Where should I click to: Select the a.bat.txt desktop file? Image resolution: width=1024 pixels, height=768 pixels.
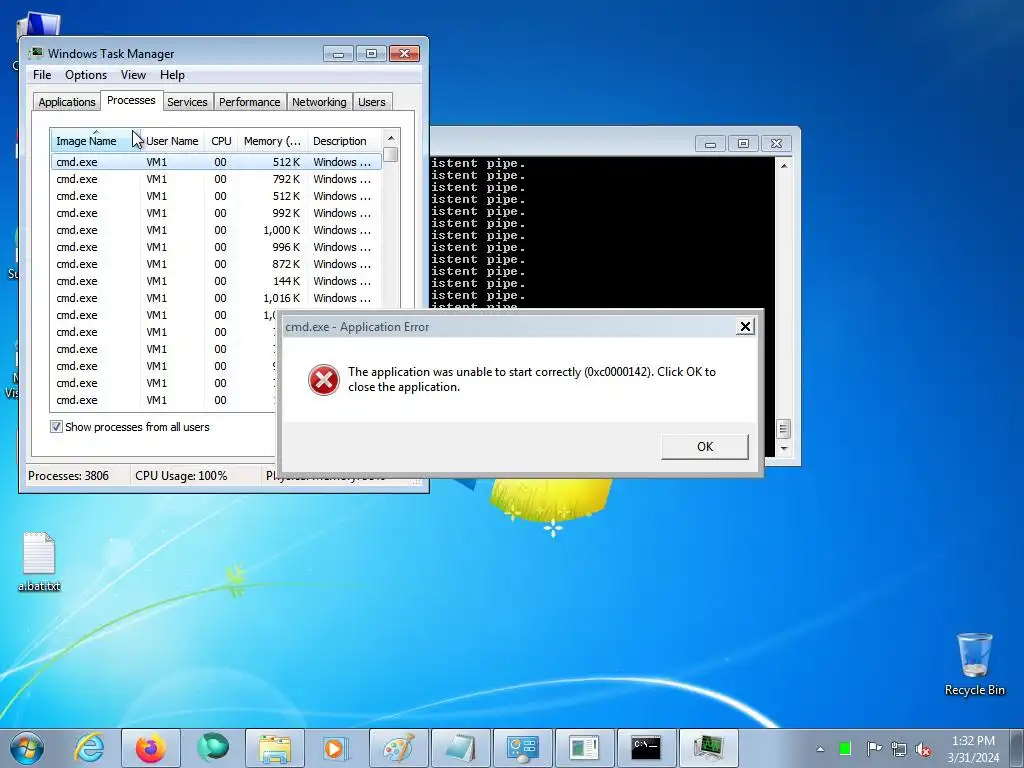(x=39, y=562)
